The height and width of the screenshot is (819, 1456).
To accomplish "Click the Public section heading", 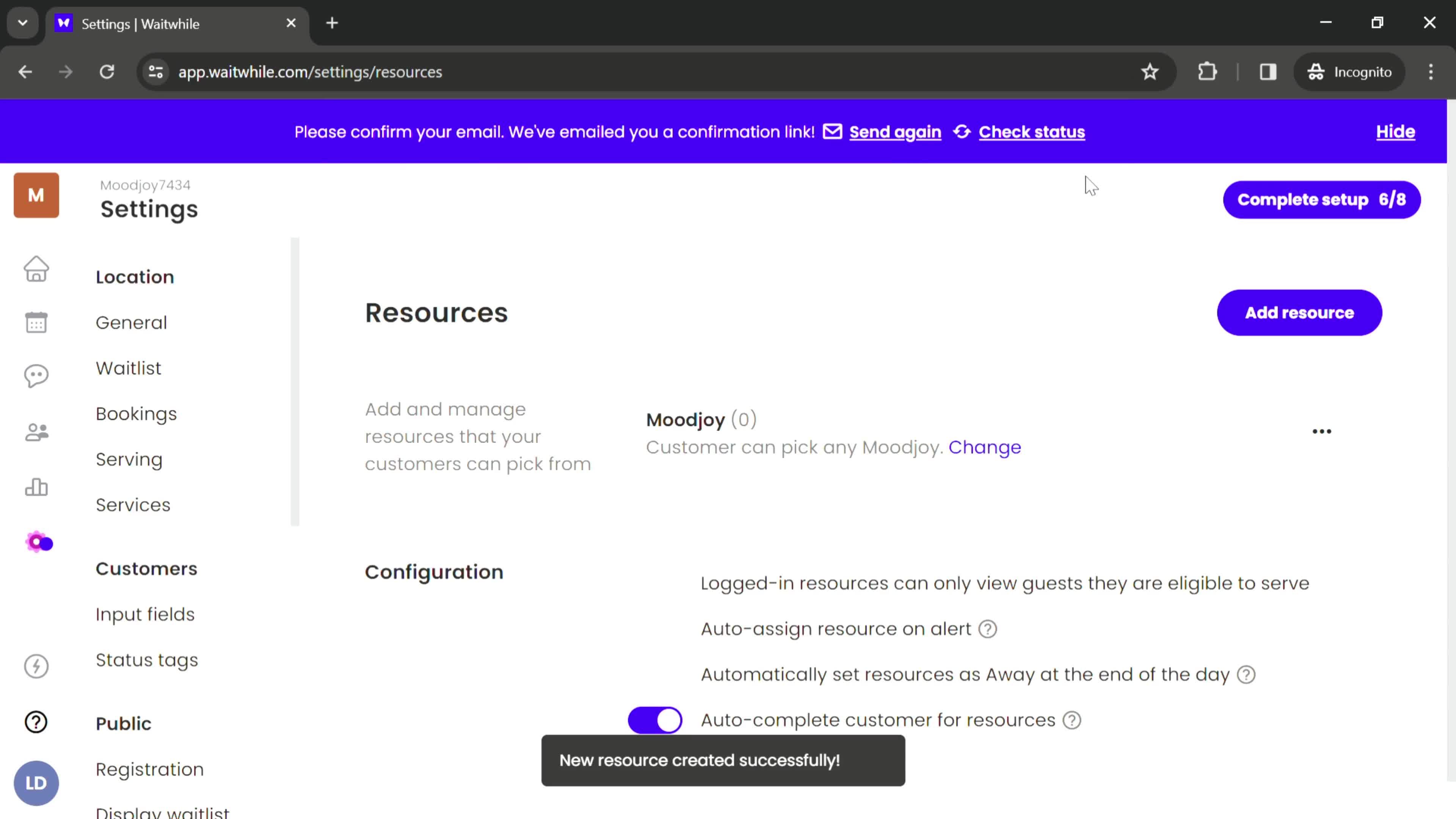I will 123,724.
